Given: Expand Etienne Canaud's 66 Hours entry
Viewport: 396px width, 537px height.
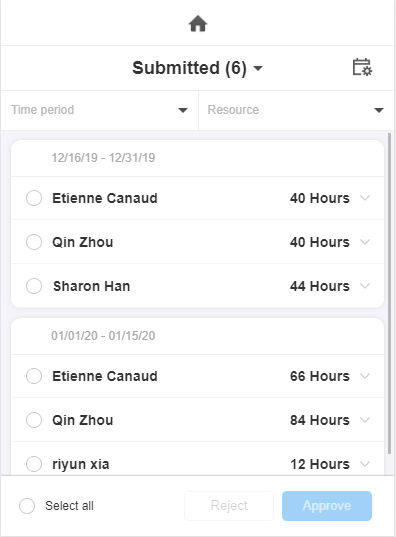Looking at the screenshot, I should [x=365, y=376].
